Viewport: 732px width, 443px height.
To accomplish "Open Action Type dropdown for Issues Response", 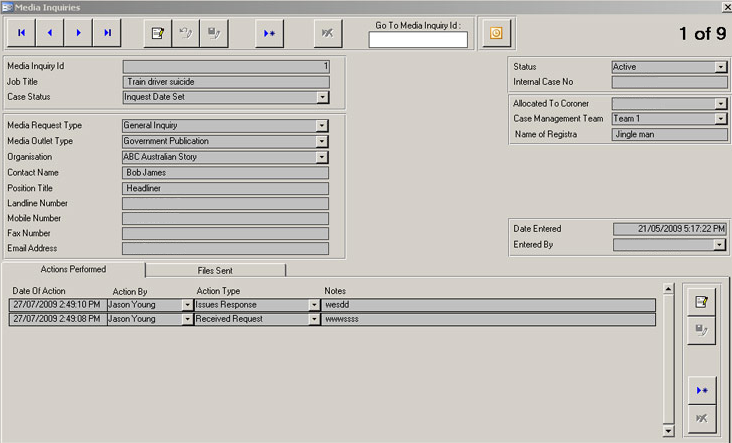I will tap(314, 305).
